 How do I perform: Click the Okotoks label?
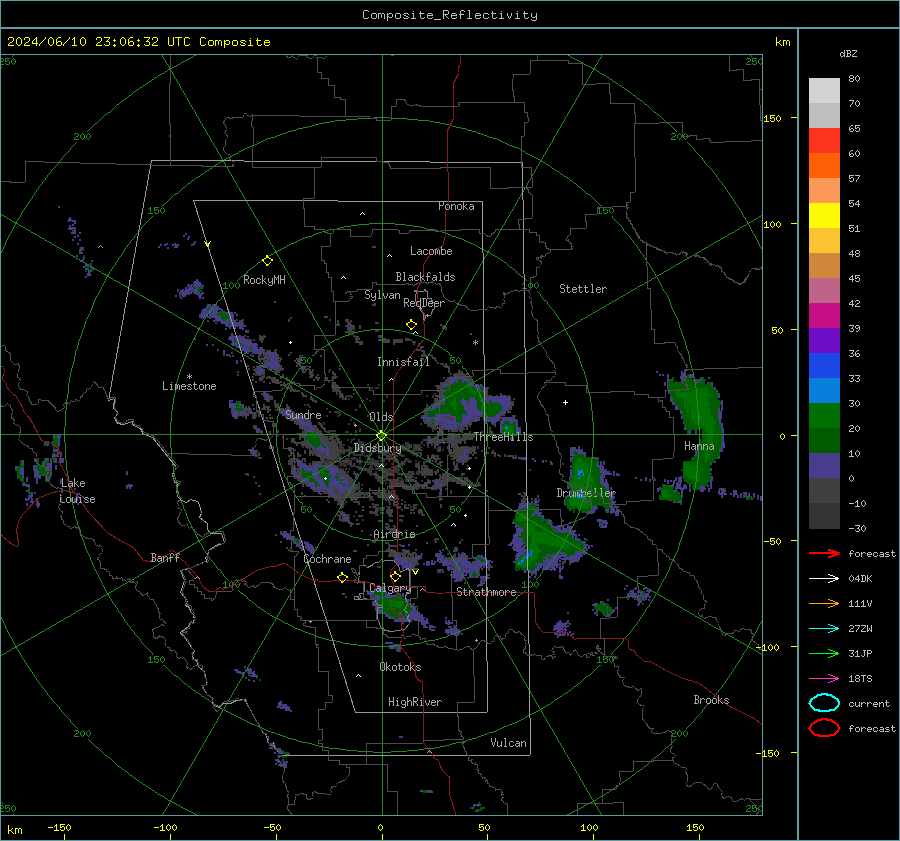(400, 667)
